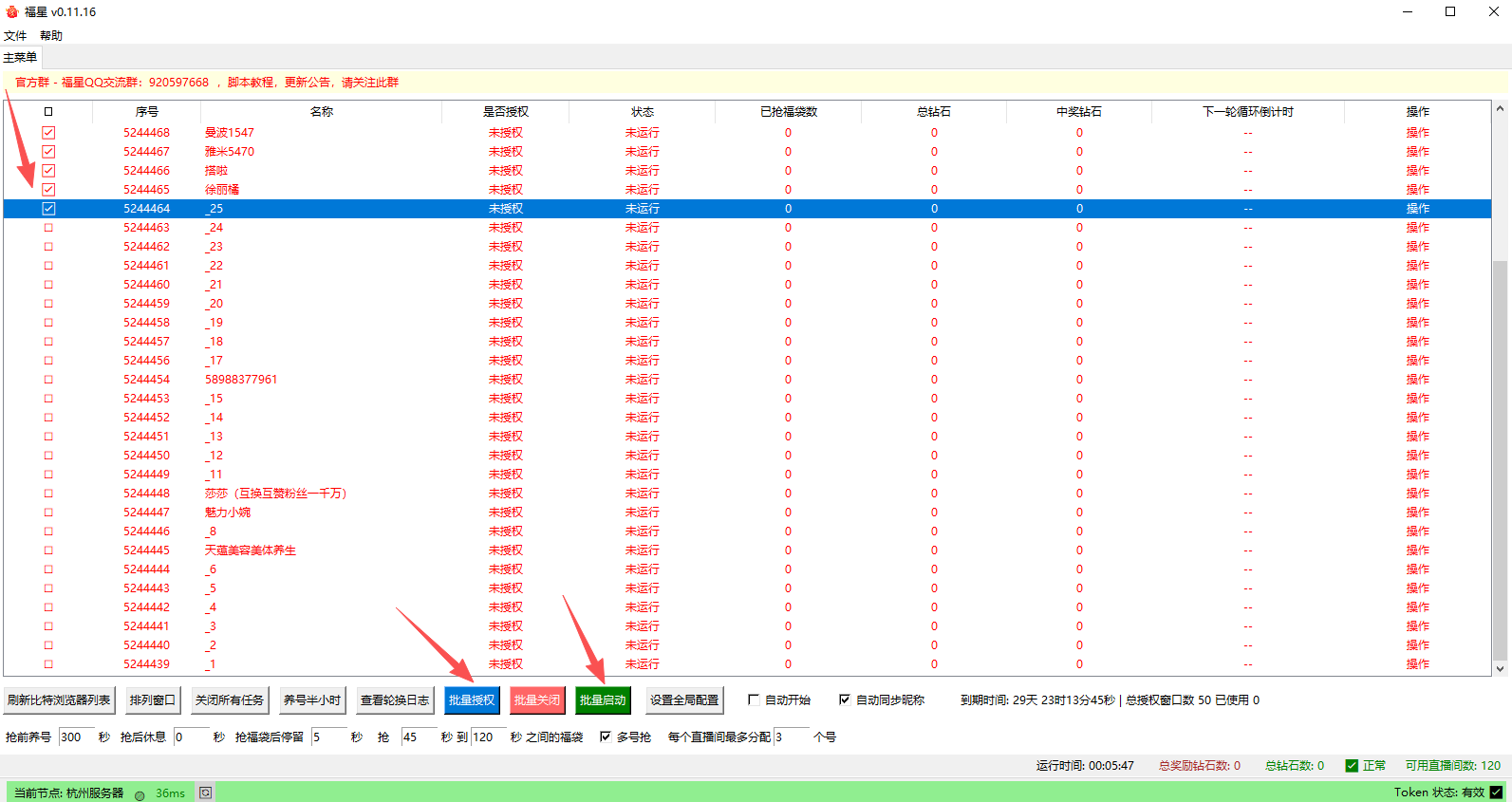Click the 序号 cell 5244460
The width and height of the screenshot is (1512, 802).
pos(147,285)
